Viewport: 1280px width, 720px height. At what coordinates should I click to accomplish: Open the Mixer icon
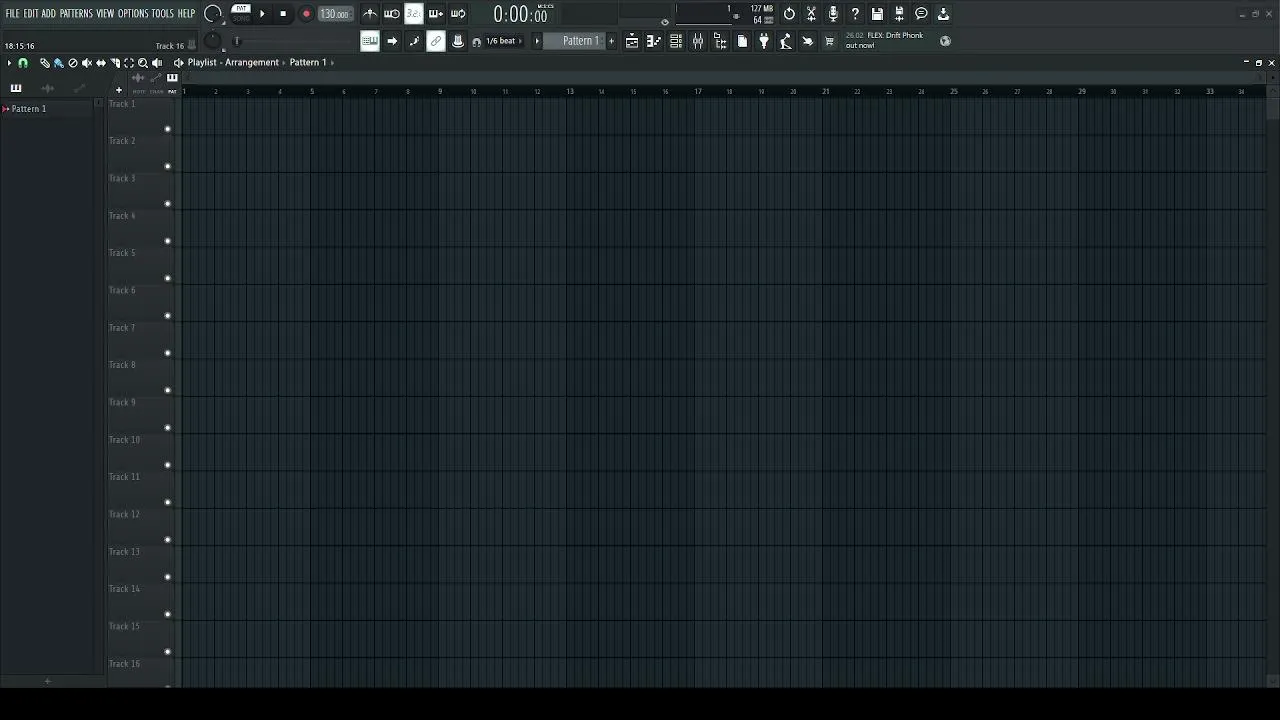[698, 41]
